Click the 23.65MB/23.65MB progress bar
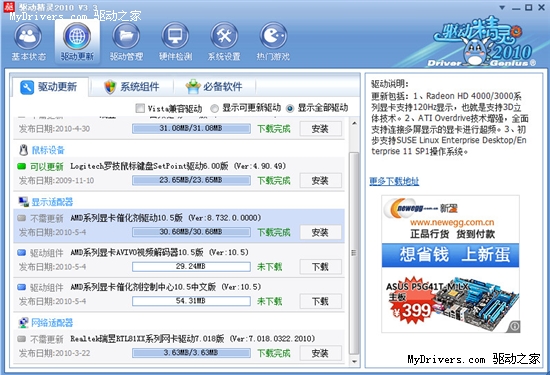This screenshot has height=375, width=550. [x=191, y=180]
